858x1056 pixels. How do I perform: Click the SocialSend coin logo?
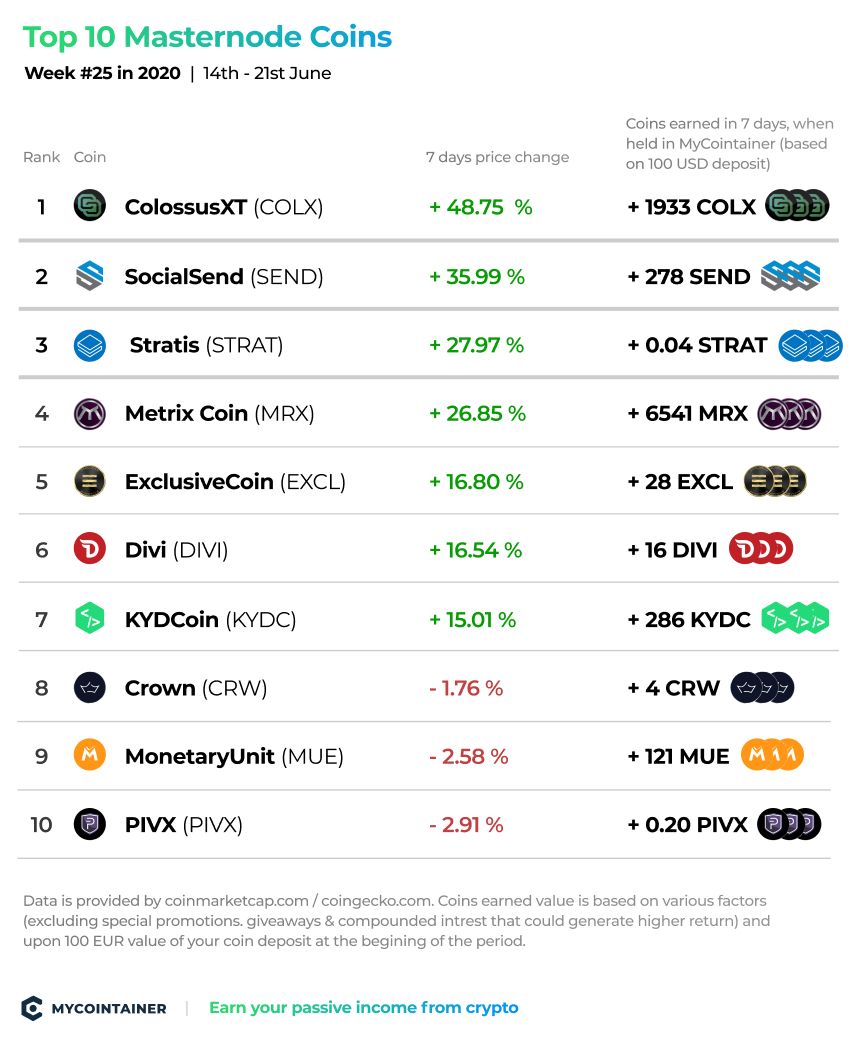pos(90,275)
